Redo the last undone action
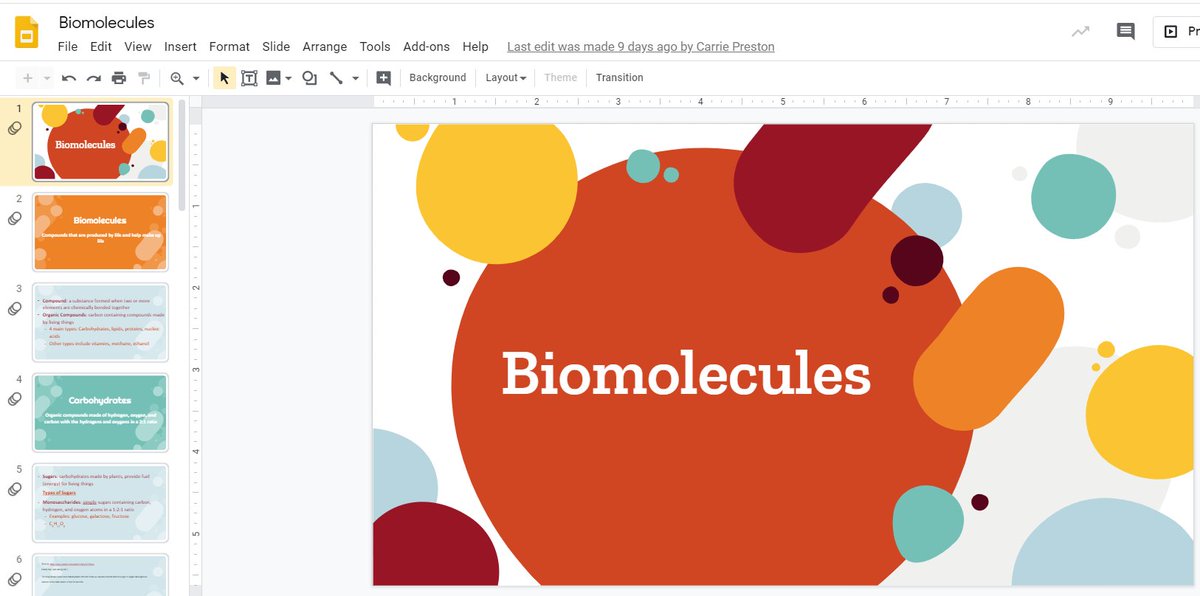 [94, 78]
